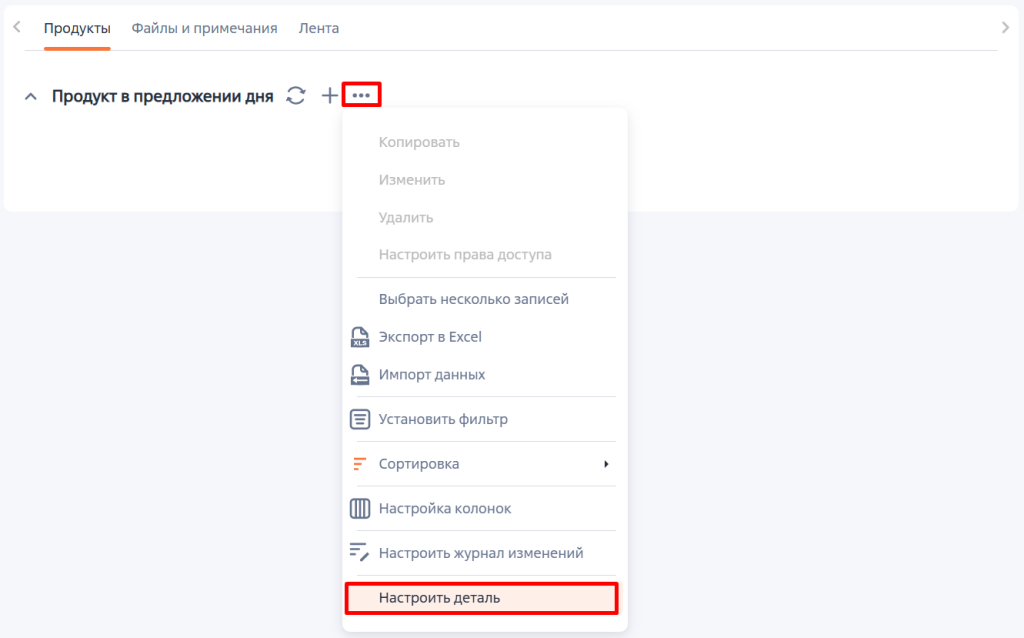Click the plus icon to add a product

(x=329, y=96)
